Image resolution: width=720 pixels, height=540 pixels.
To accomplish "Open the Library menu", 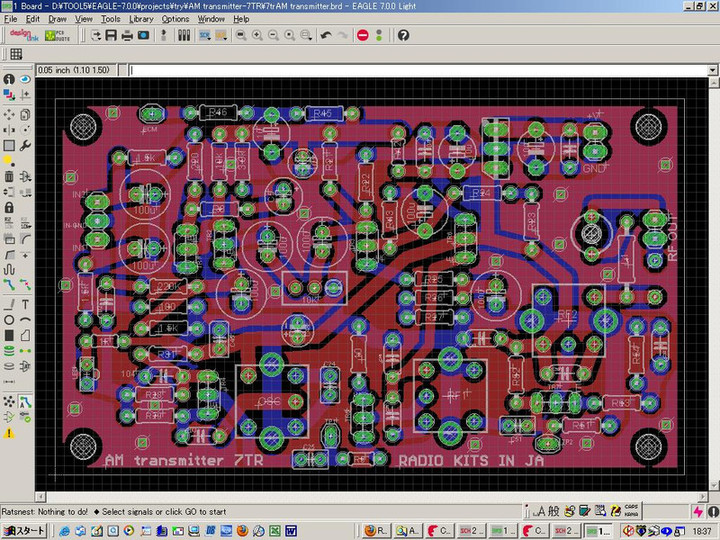I will click(141, 19).
